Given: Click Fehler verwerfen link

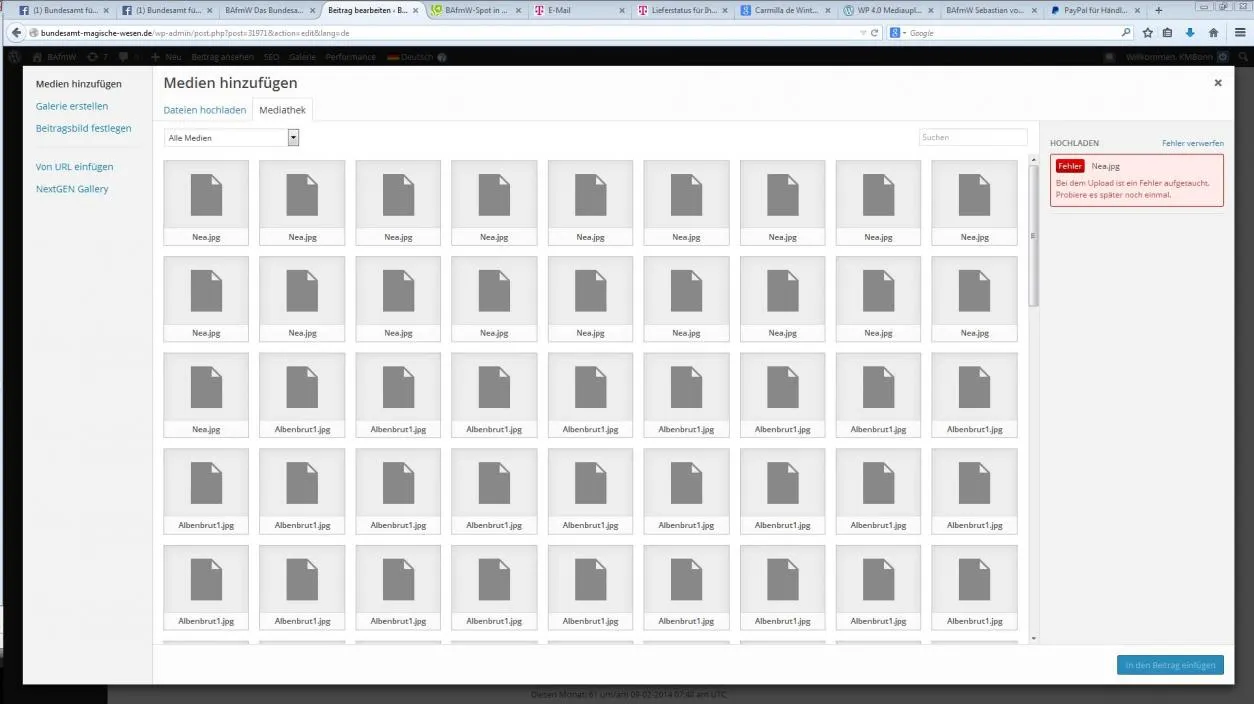Looking at the screenshot, I should [x=1192, y=144].
